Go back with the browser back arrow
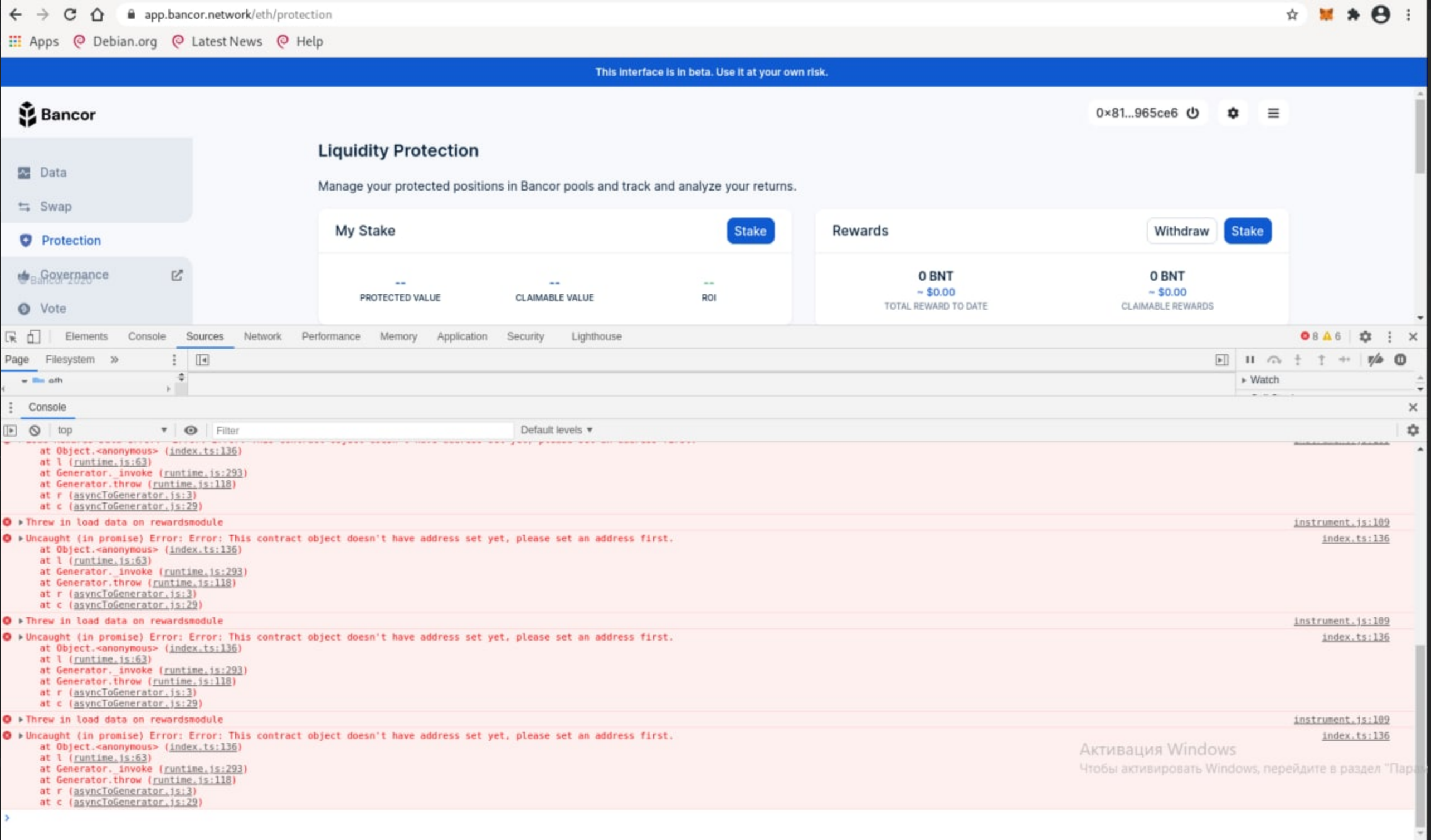The width and height of the screenshot is (1431, 840). [x=16, y=14]
